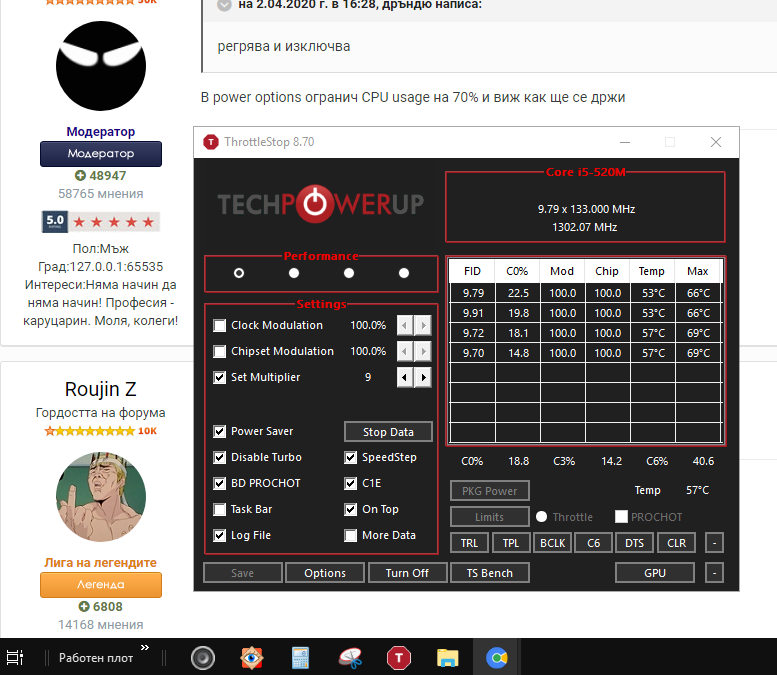Click the PROCHOT indicator box
Viewport: 777px width, 675px height.
(621, 517)
